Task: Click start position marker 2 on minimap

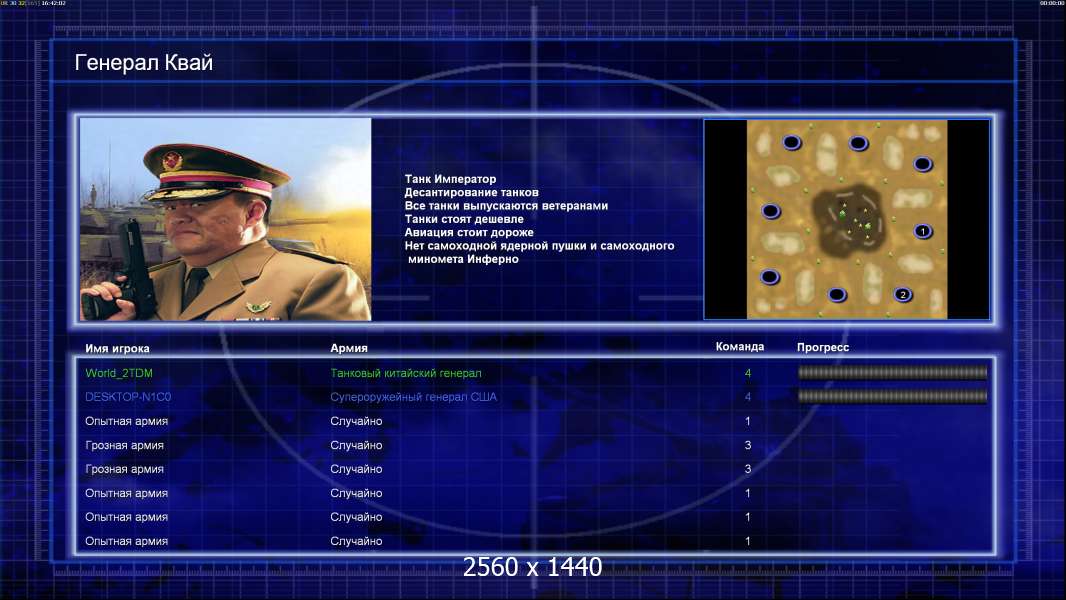Action: pos(903,294)
